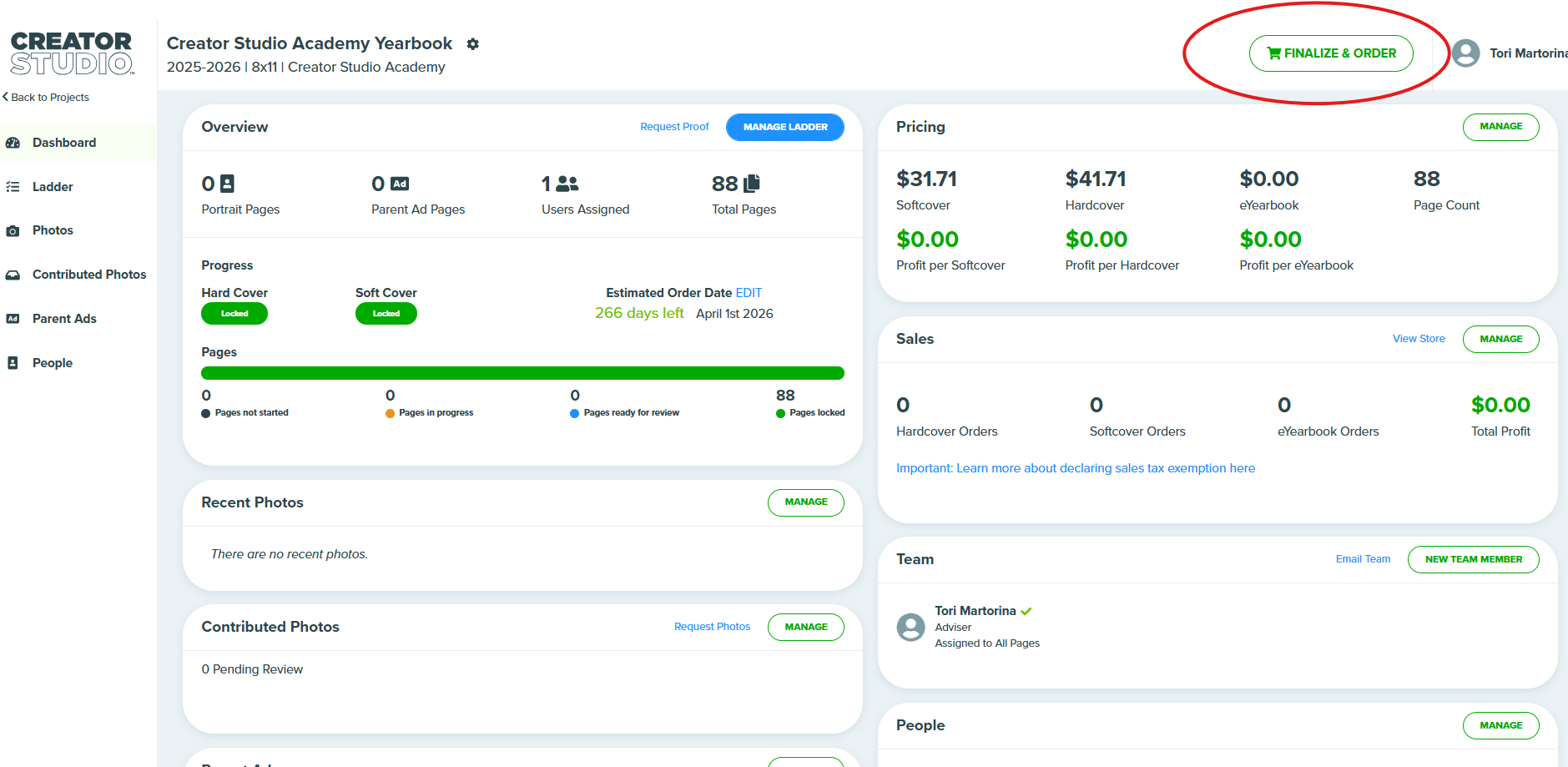Image resolution: width=1568 pixels, height=767 pixels.
Task: Click the People badge icon in sidebar
Action: 13,363
